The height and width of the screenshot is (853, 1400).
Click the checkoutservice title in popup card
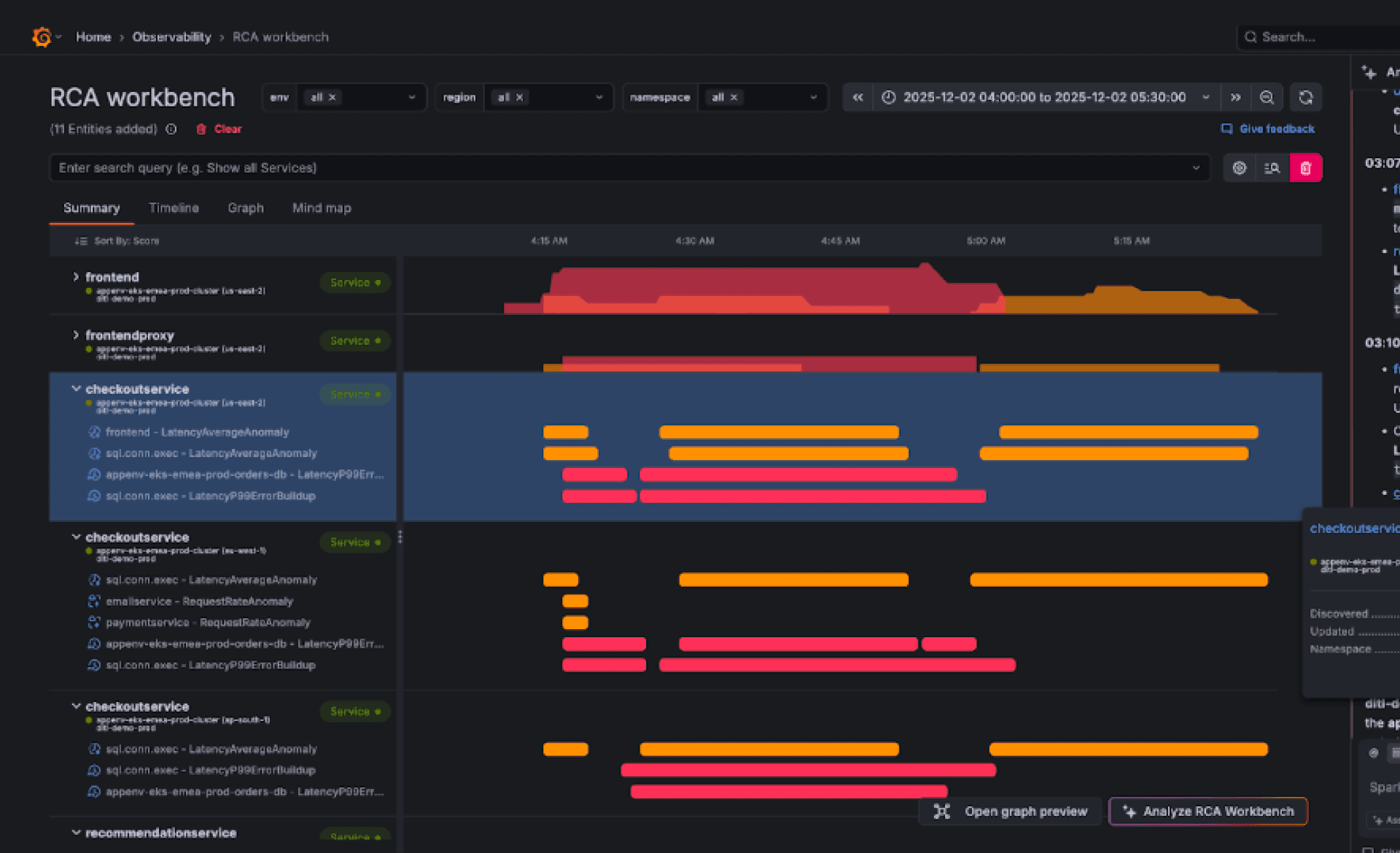coord(1354,528)
